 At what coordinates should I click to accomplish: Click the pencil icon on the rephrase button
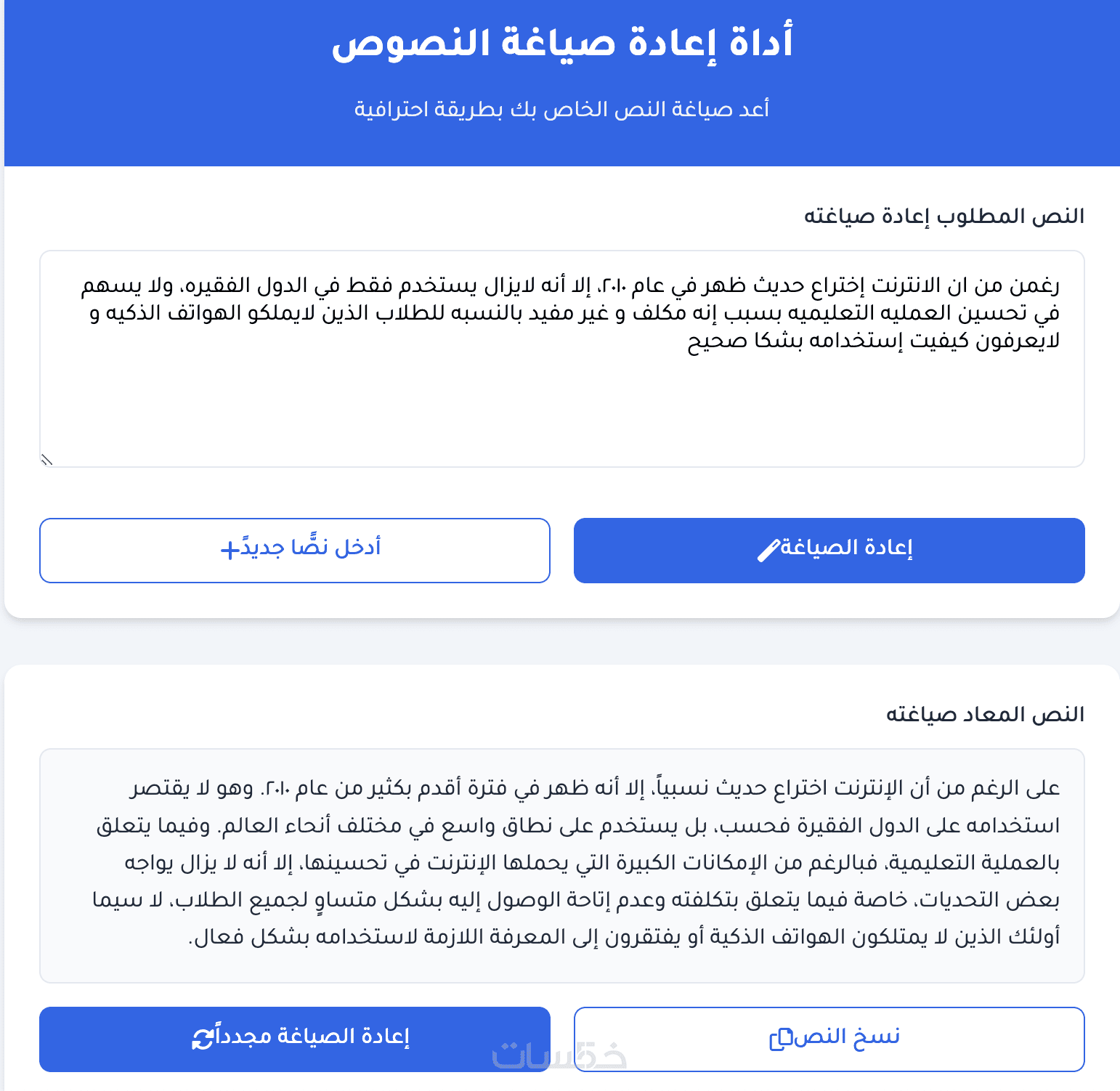click(768, 551)
